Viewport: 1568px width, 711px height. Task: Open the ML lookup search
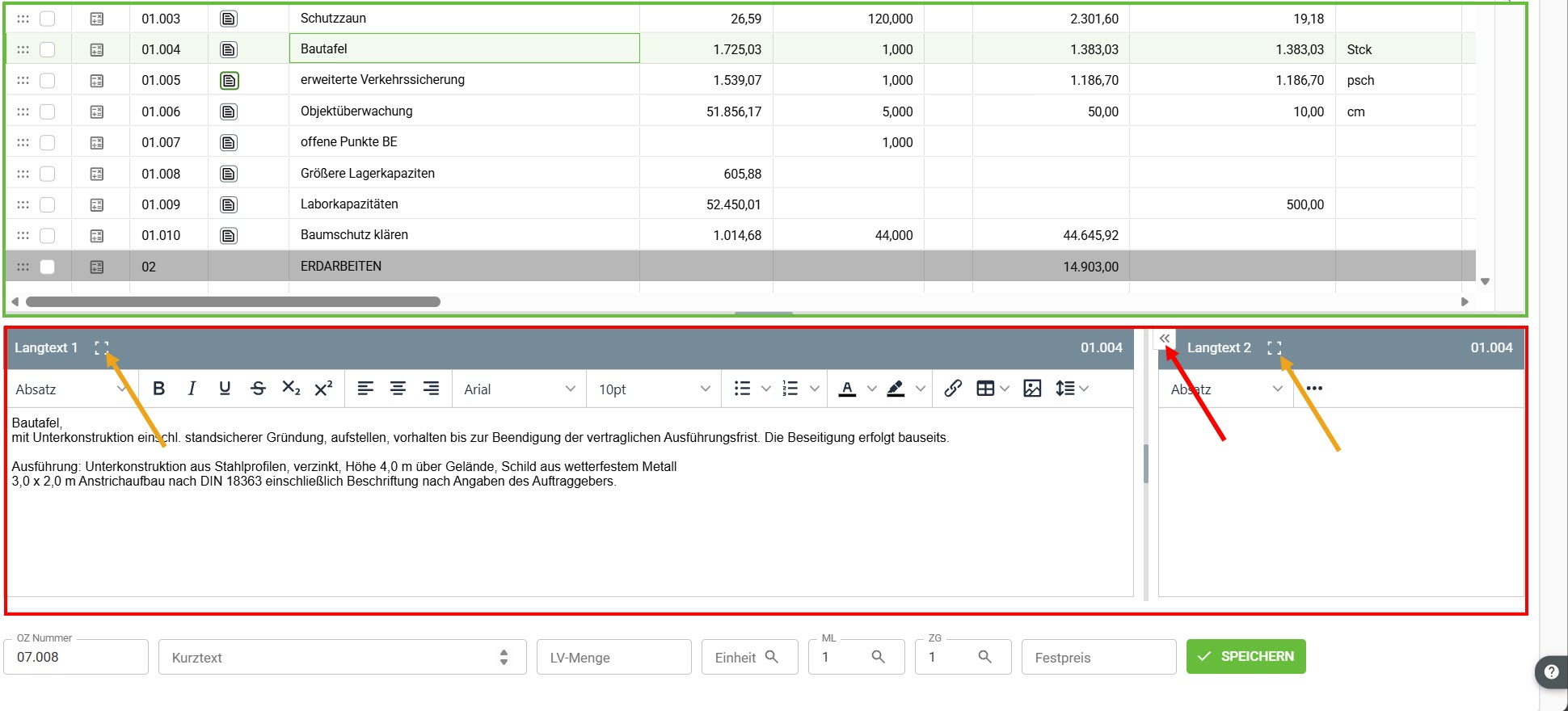879,657
